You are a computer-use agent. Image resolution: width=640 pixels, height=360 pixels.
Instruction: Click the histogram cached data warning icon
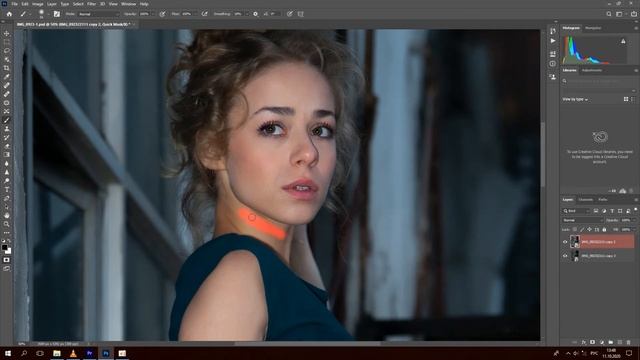pos(623,41)
